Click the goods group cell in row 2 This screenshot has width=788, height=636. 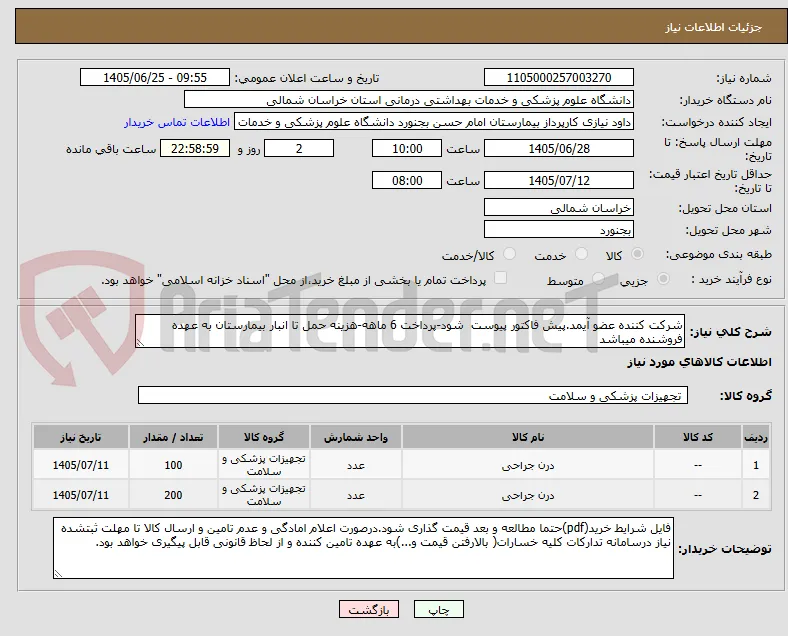tap(264, 495)
